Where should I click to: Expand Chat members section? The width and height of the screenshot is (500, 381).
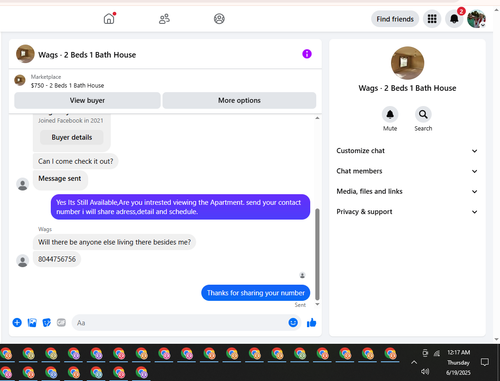[407, 171]
